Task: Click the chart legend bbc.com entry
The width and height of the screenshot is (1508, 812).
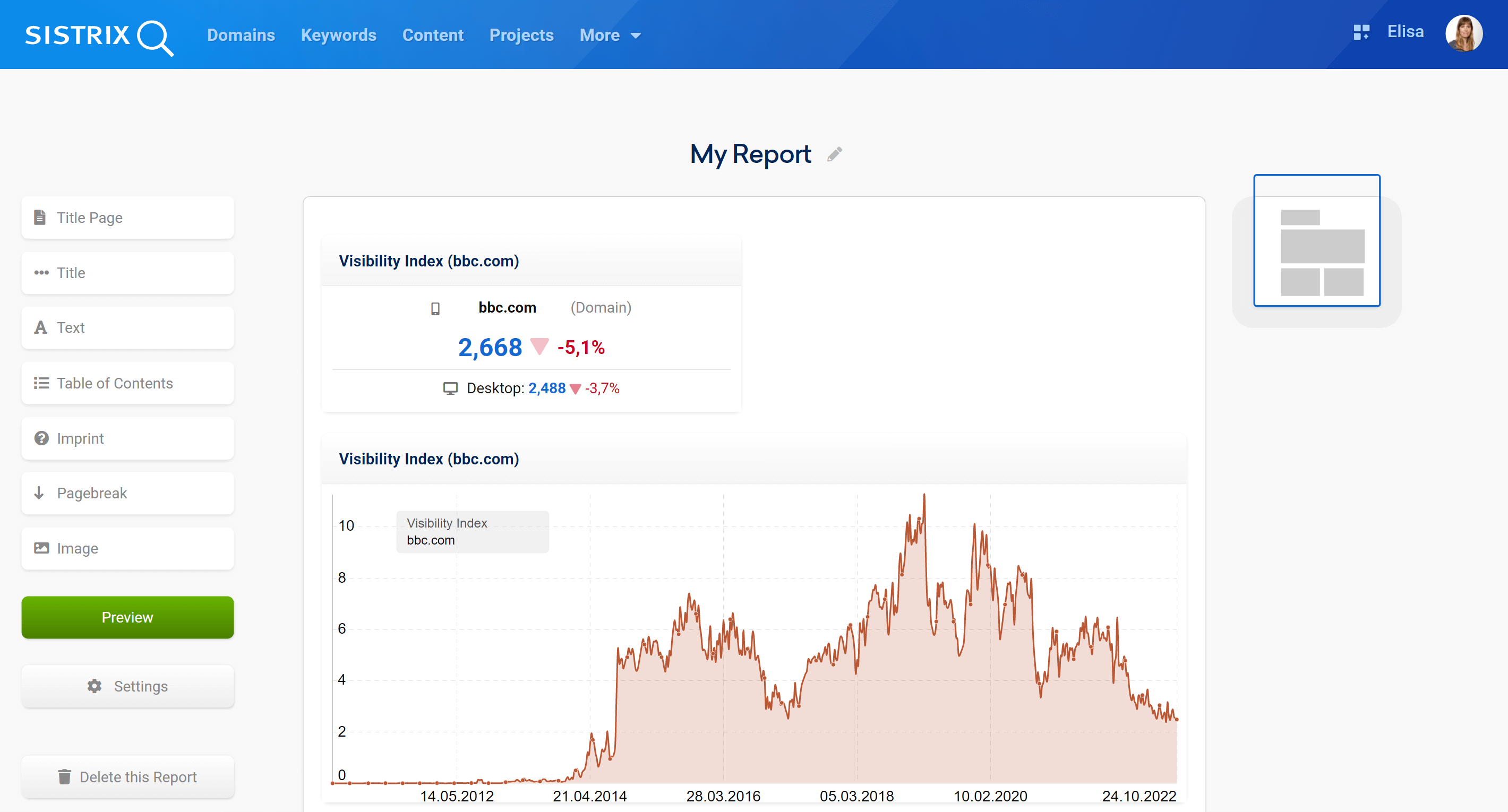Action: tap(430, 540)
